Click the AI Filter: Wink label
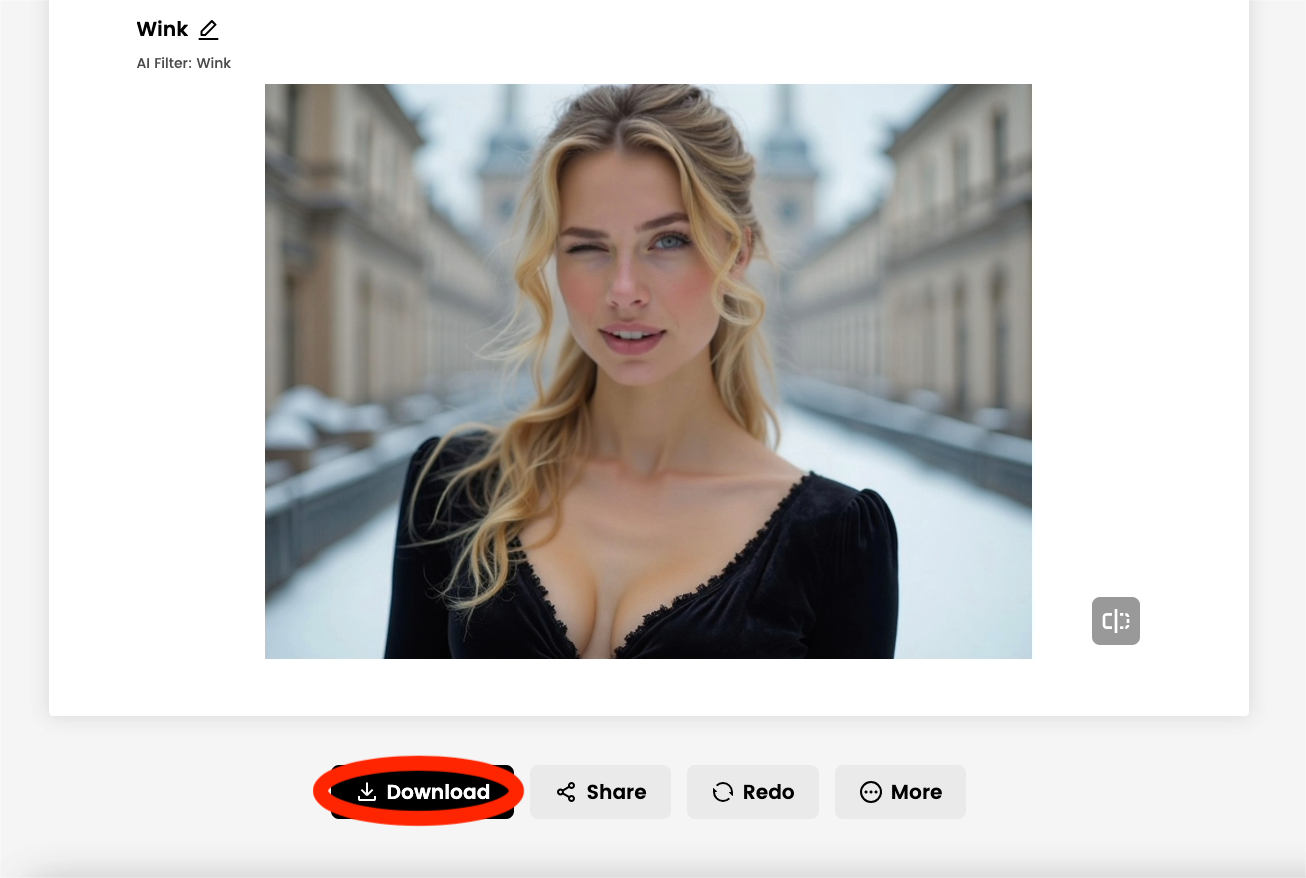 pos(184,63)
